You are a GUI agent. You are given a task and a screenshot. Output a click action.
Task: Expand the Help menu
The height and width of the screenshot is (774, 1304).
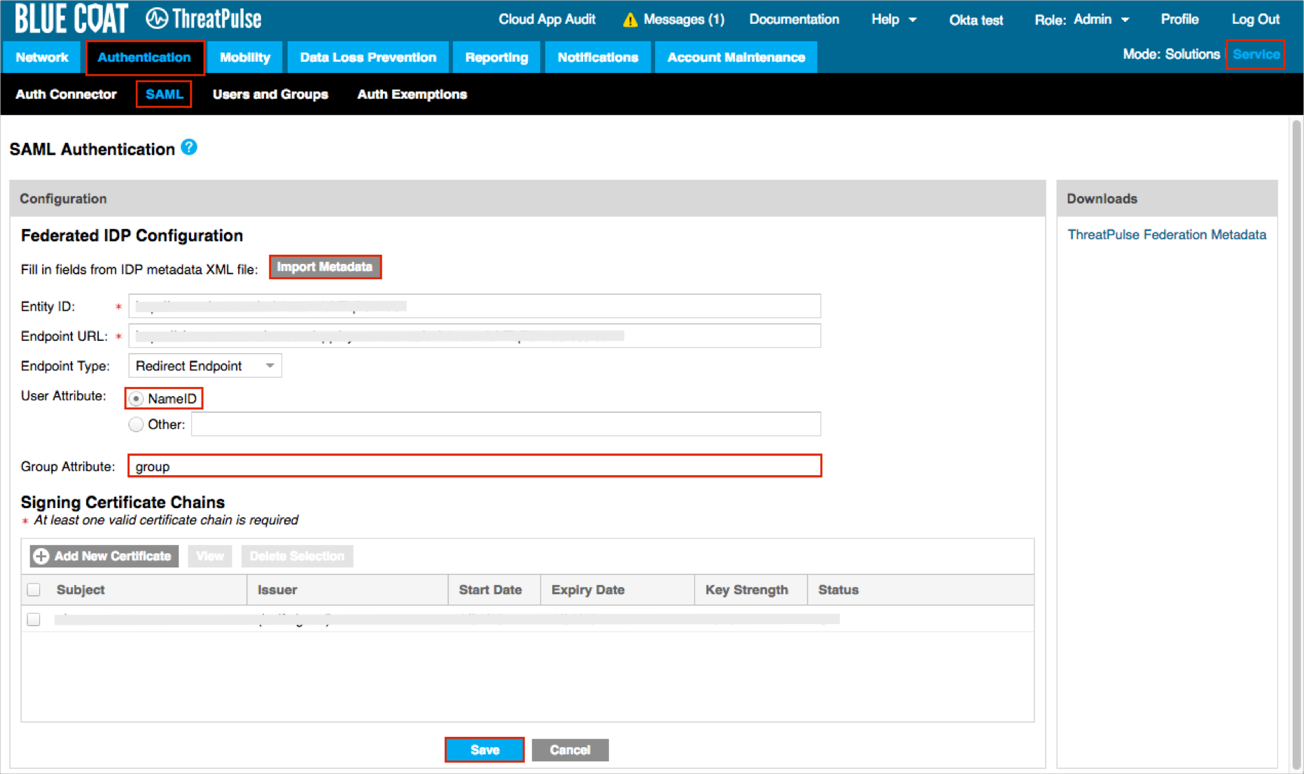click(x=893, y=20)
